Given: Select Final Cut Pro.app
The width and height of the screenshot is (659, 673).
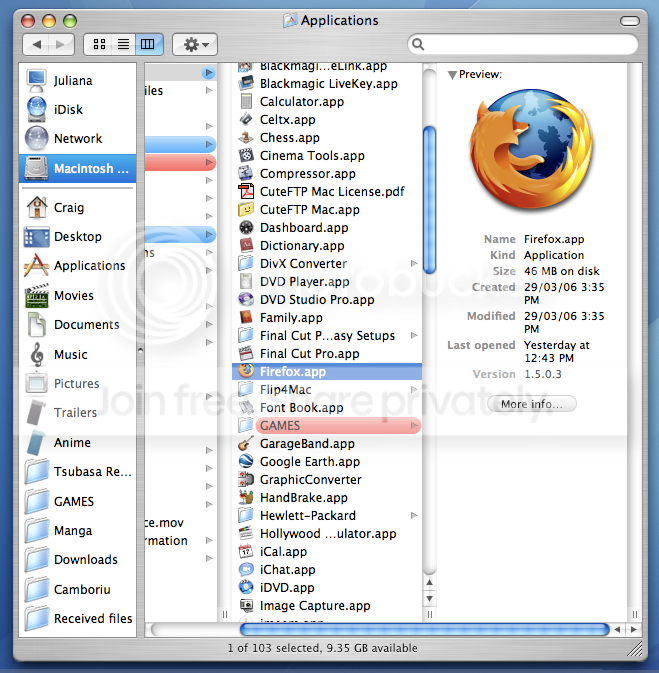Looking at the screenshot, I should tap(327, 354).
